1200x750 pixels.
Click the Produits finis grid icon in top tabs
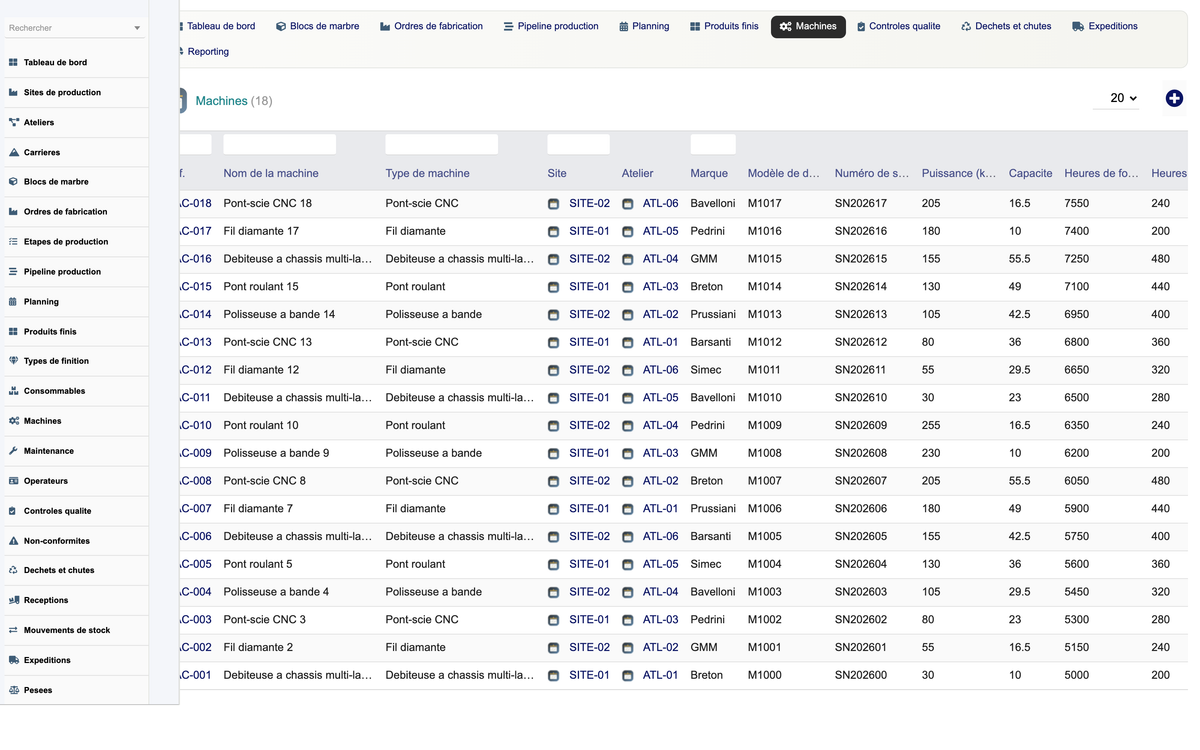coord(695,27)
